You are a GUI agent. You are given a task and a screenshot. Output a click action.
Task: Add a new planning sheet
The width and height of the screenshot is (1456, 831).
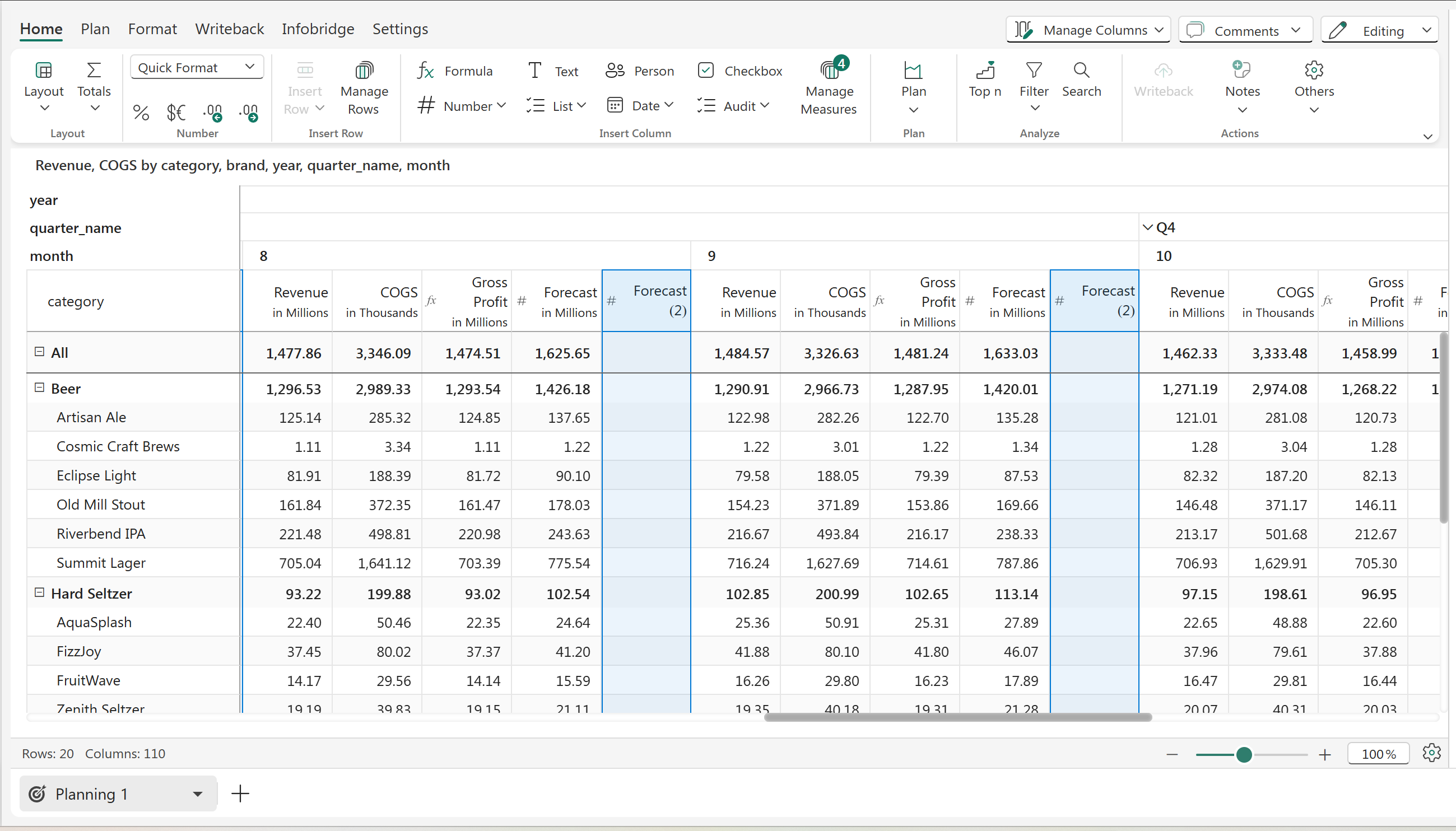click(240, 793)
